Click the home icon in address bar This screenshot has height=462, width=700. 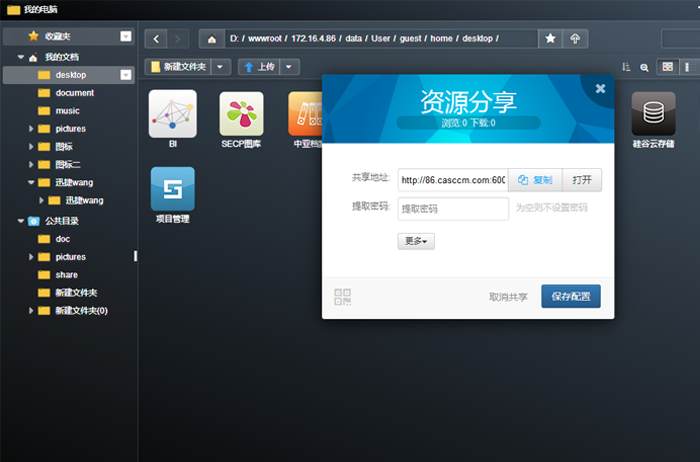point(211,38)
